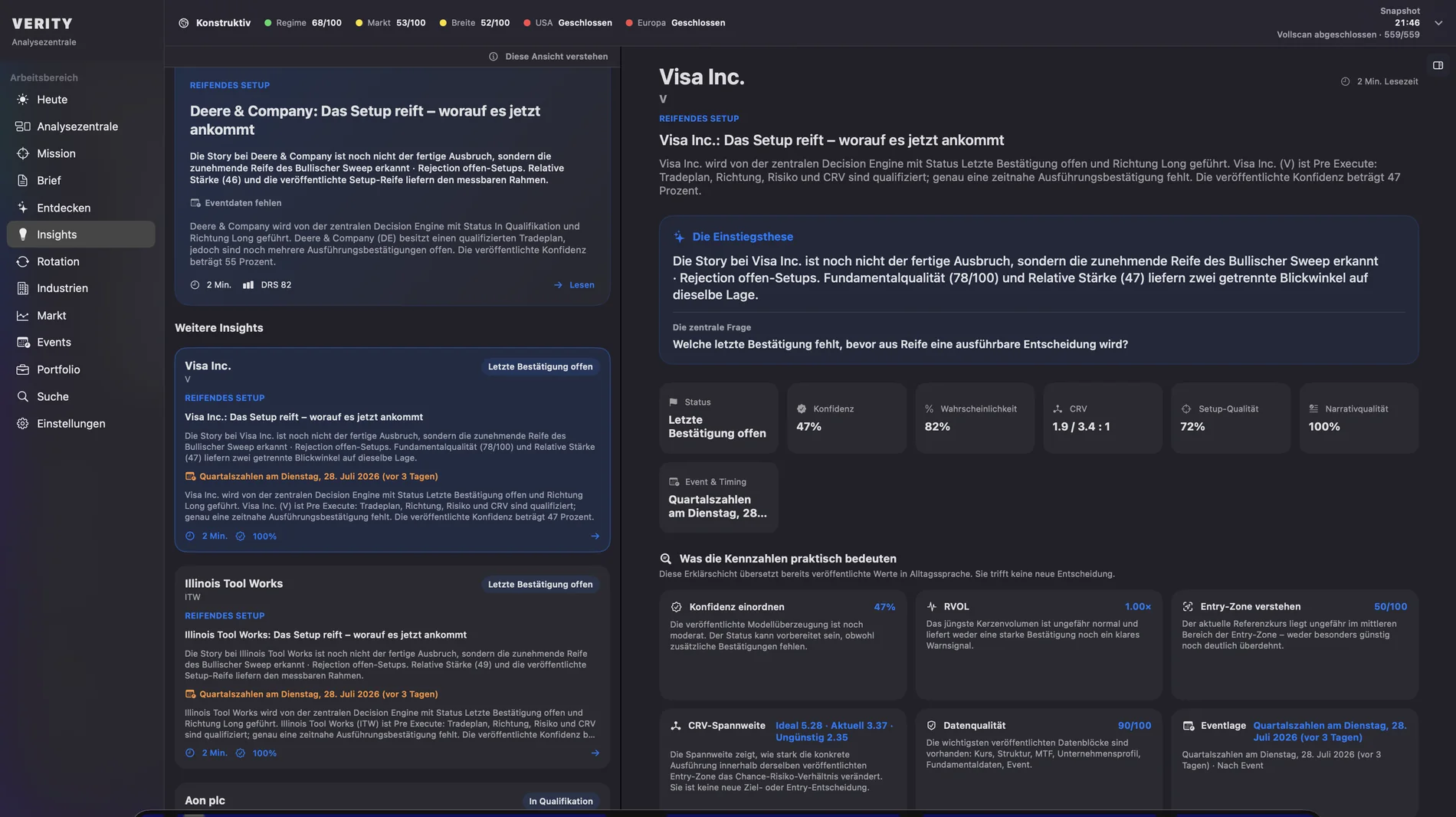1456x817 pixels.
Task: Click Lesen link on Deere card
Action: coord(574,285)
